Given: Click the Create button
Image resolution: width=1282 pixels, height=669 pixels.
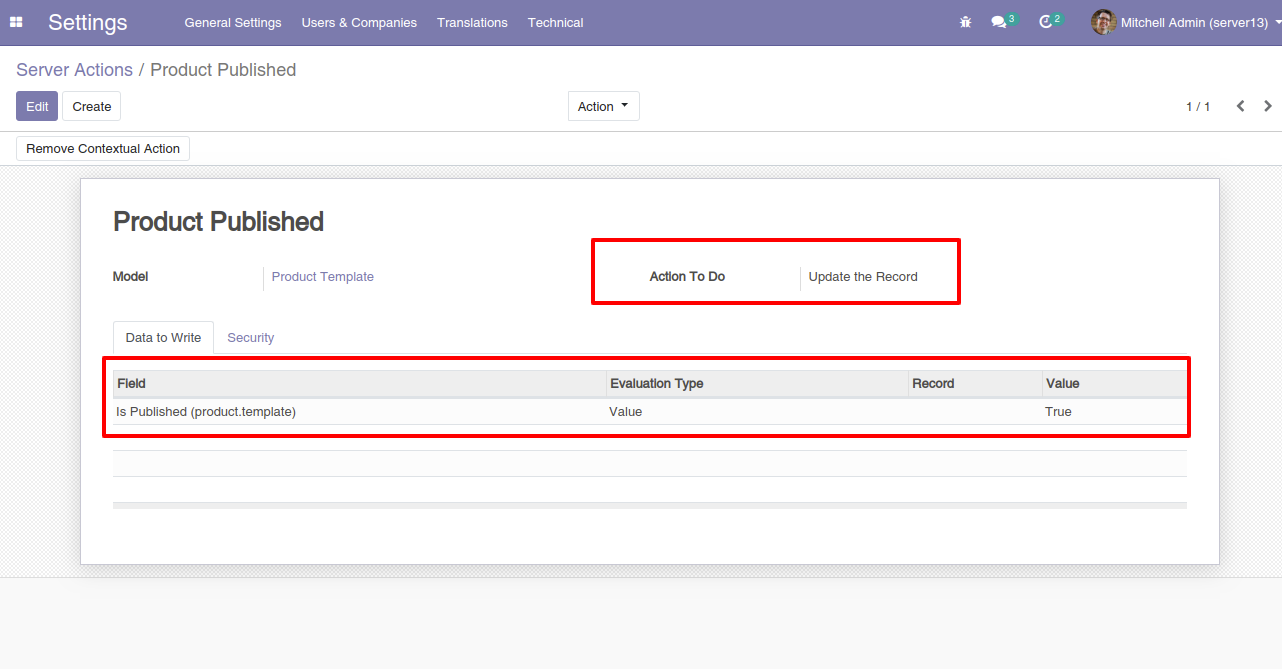Looking at the screenshot, I should coord(92,106).
